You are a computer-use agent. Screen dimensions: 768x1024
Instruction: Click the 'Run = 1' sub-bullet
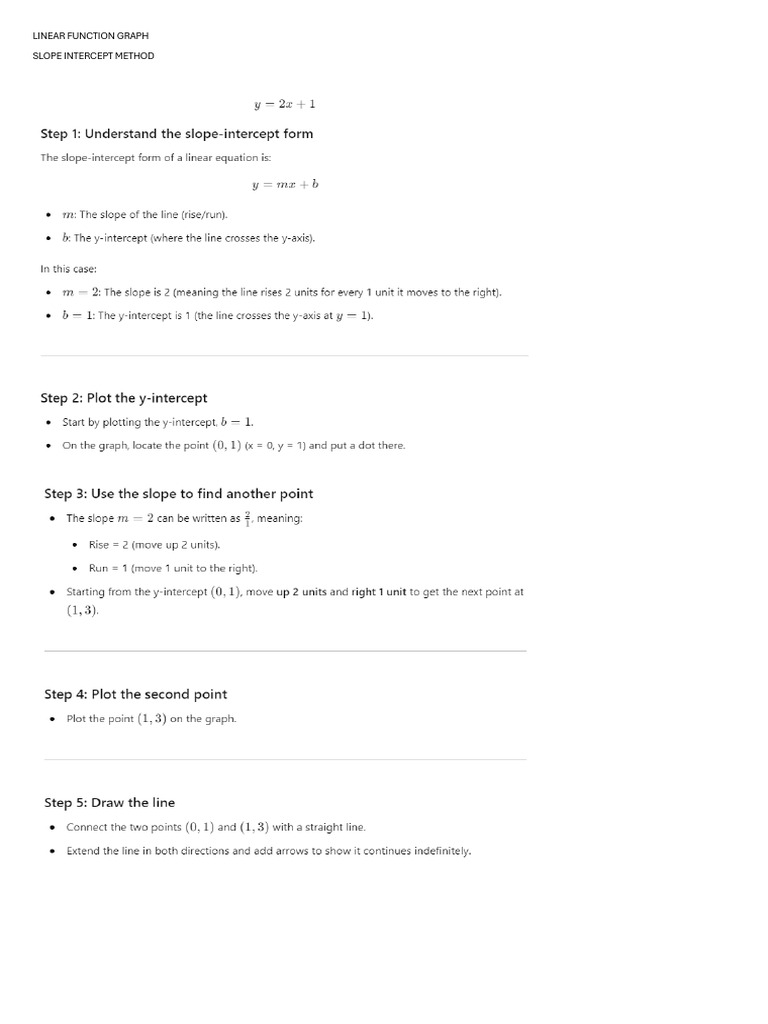click(173, 568)
